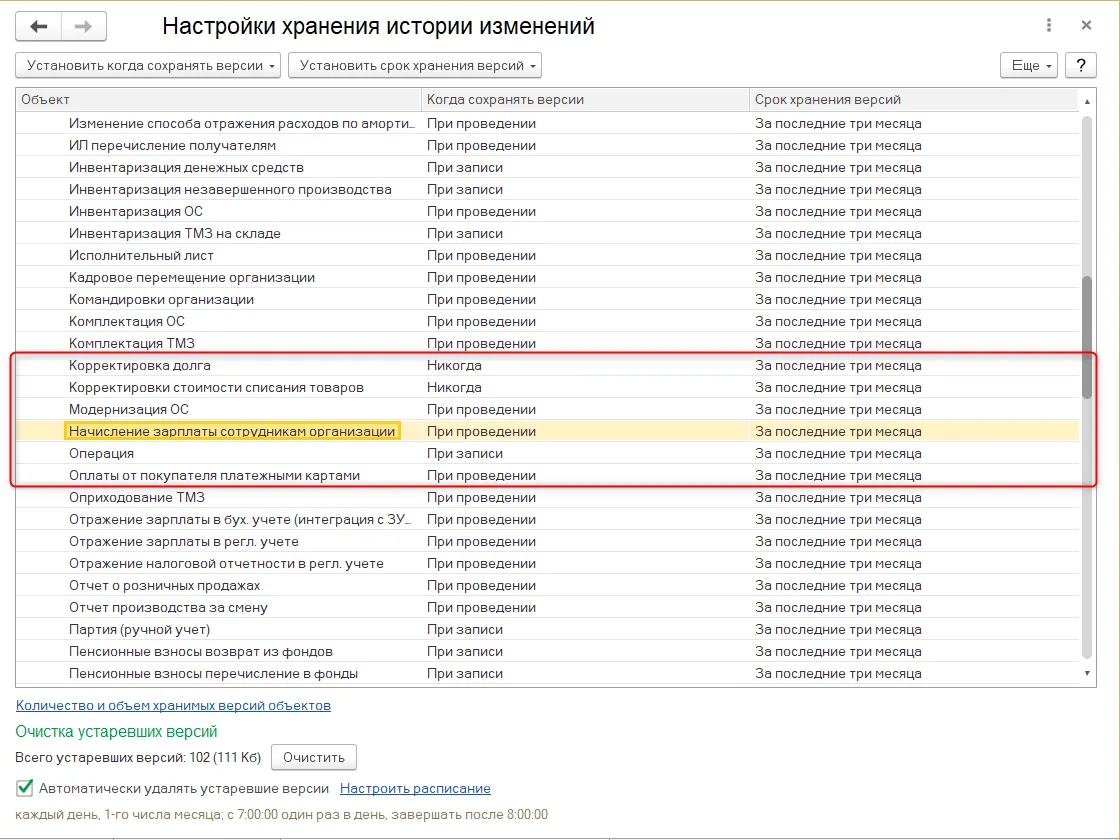Select row 'Партия (ручной учет)'
Image resolution: width=1120 pixels, height=840 pixels.
[x=547, y=630]
